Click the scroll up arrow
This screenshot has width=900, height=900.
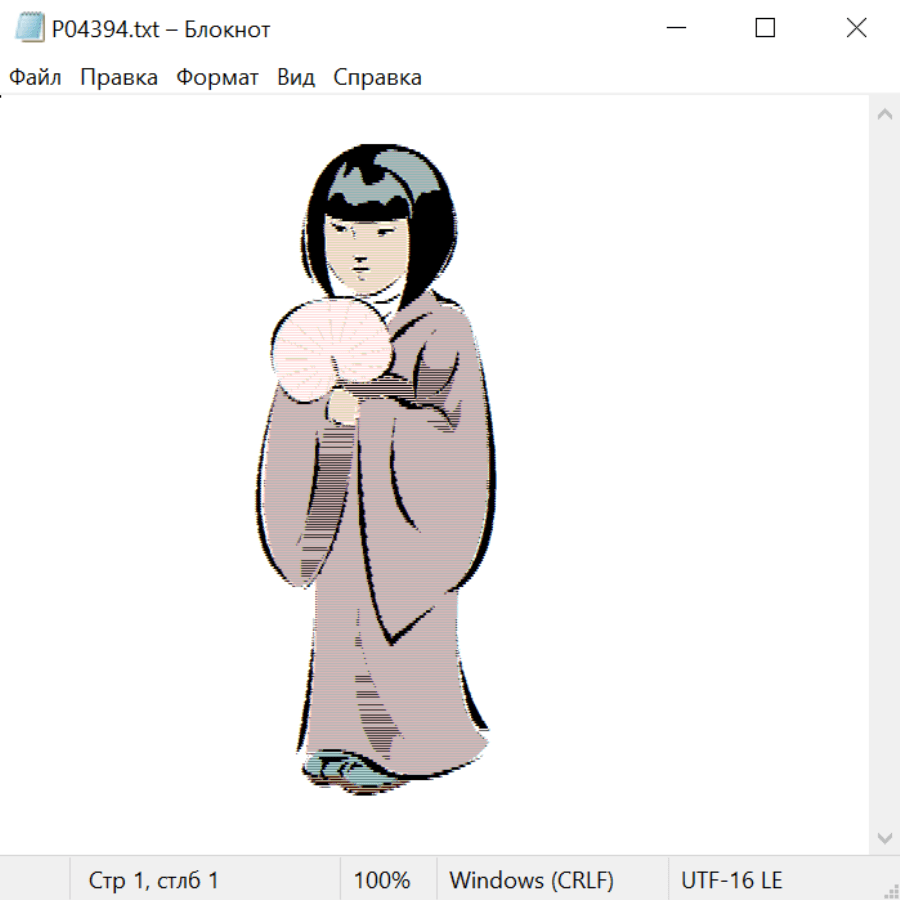[x=884, y=114]
